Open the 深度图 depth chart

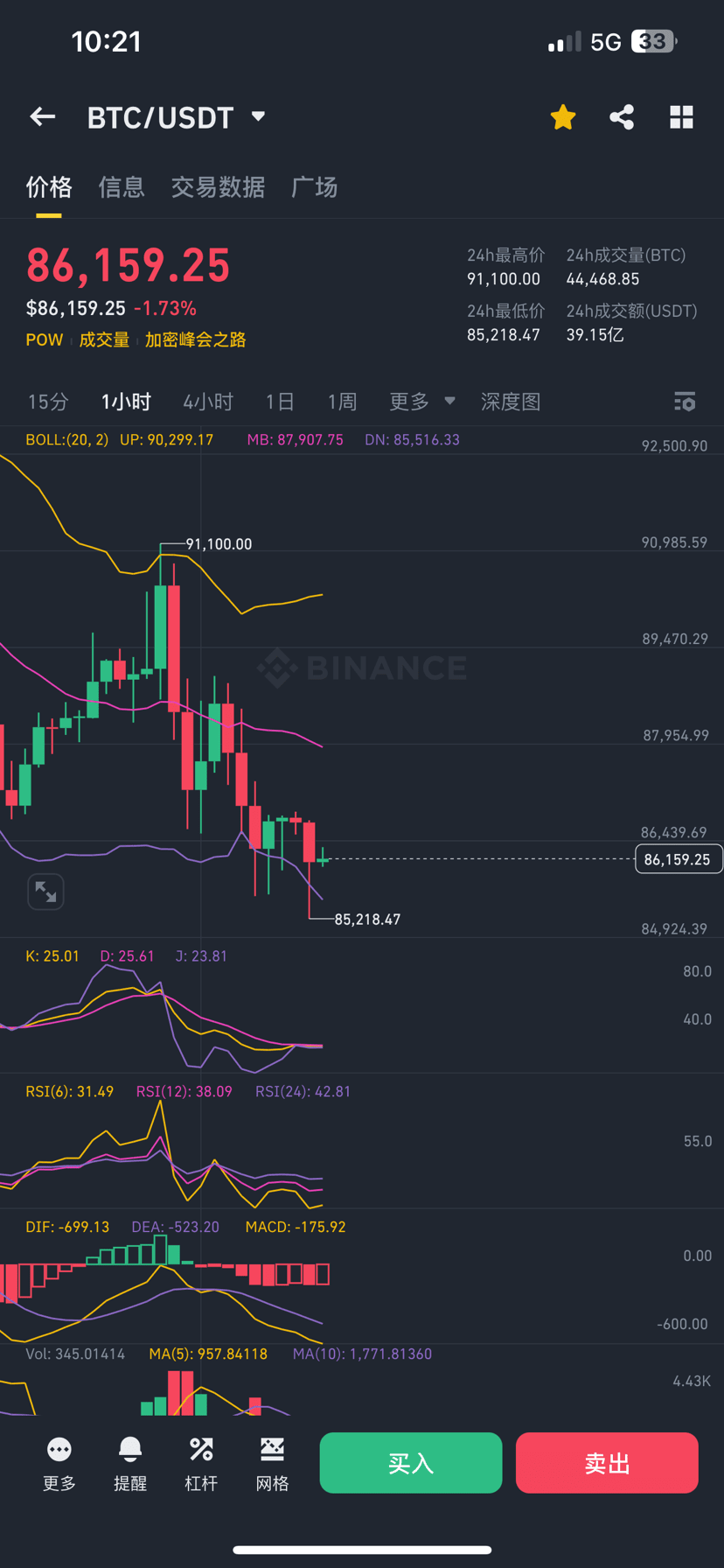(511, 402)
